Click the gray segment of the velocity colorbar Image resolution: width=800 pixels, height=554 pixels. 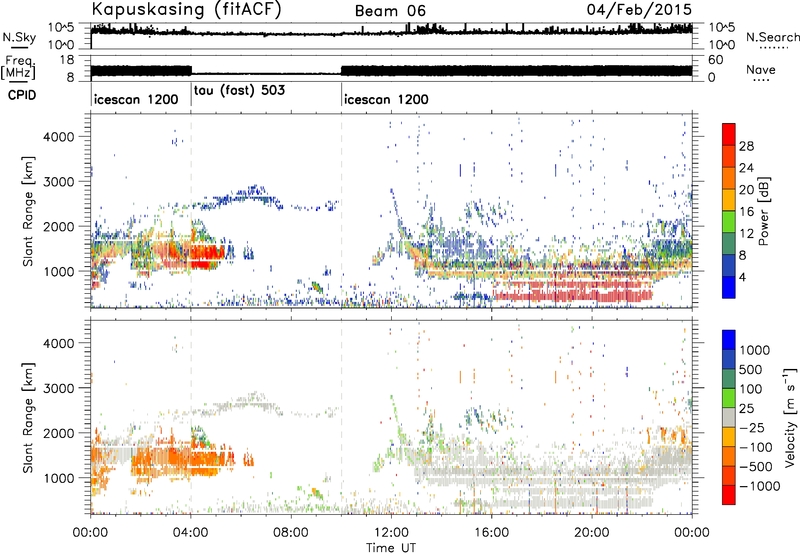point(729,418)
